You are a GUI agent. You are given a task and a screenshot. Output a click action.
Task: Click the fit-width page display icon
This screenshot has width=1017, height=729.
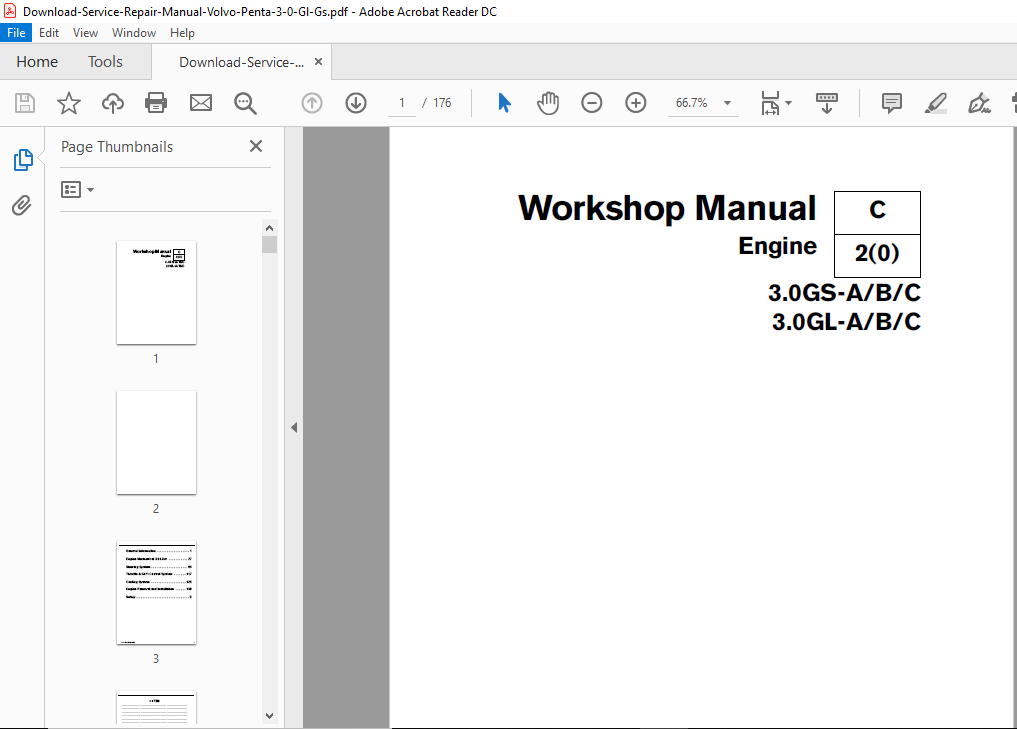point(770,103)
